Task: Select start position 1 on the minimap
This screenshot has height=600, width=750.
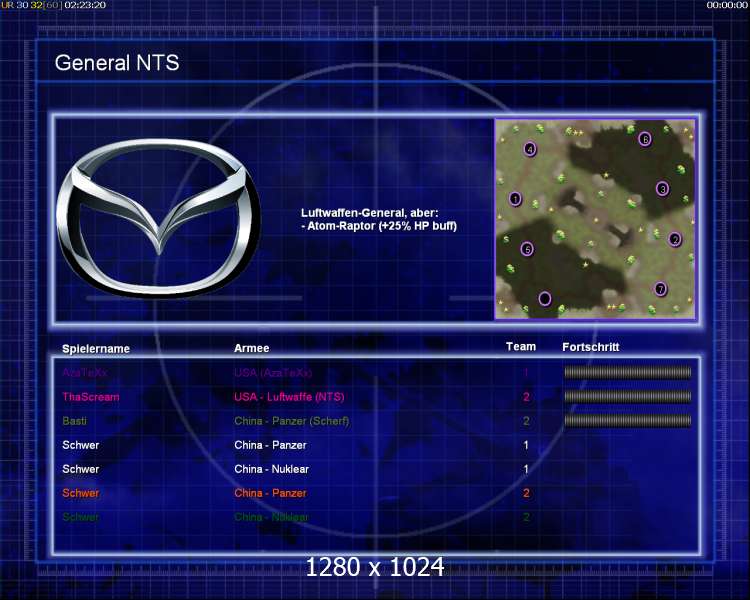Action: click(515, 198)
